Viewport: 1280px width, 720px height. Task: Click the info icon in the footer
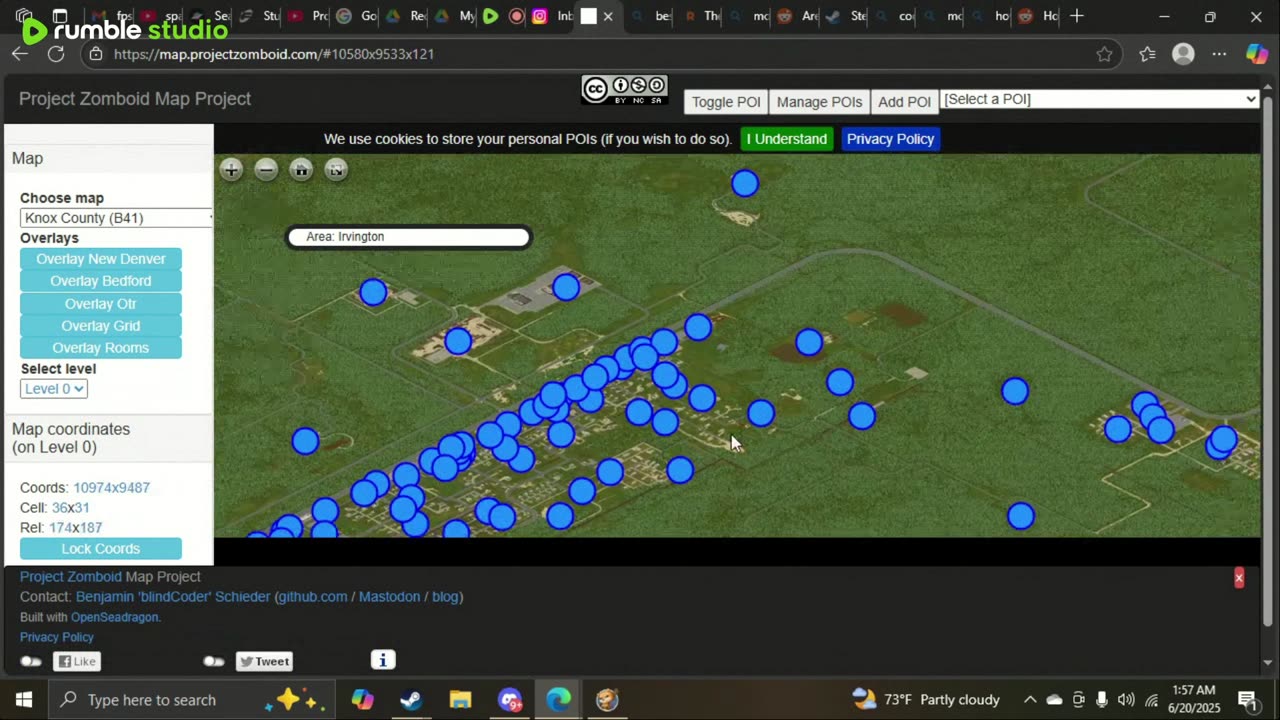[x=383, y=659]
